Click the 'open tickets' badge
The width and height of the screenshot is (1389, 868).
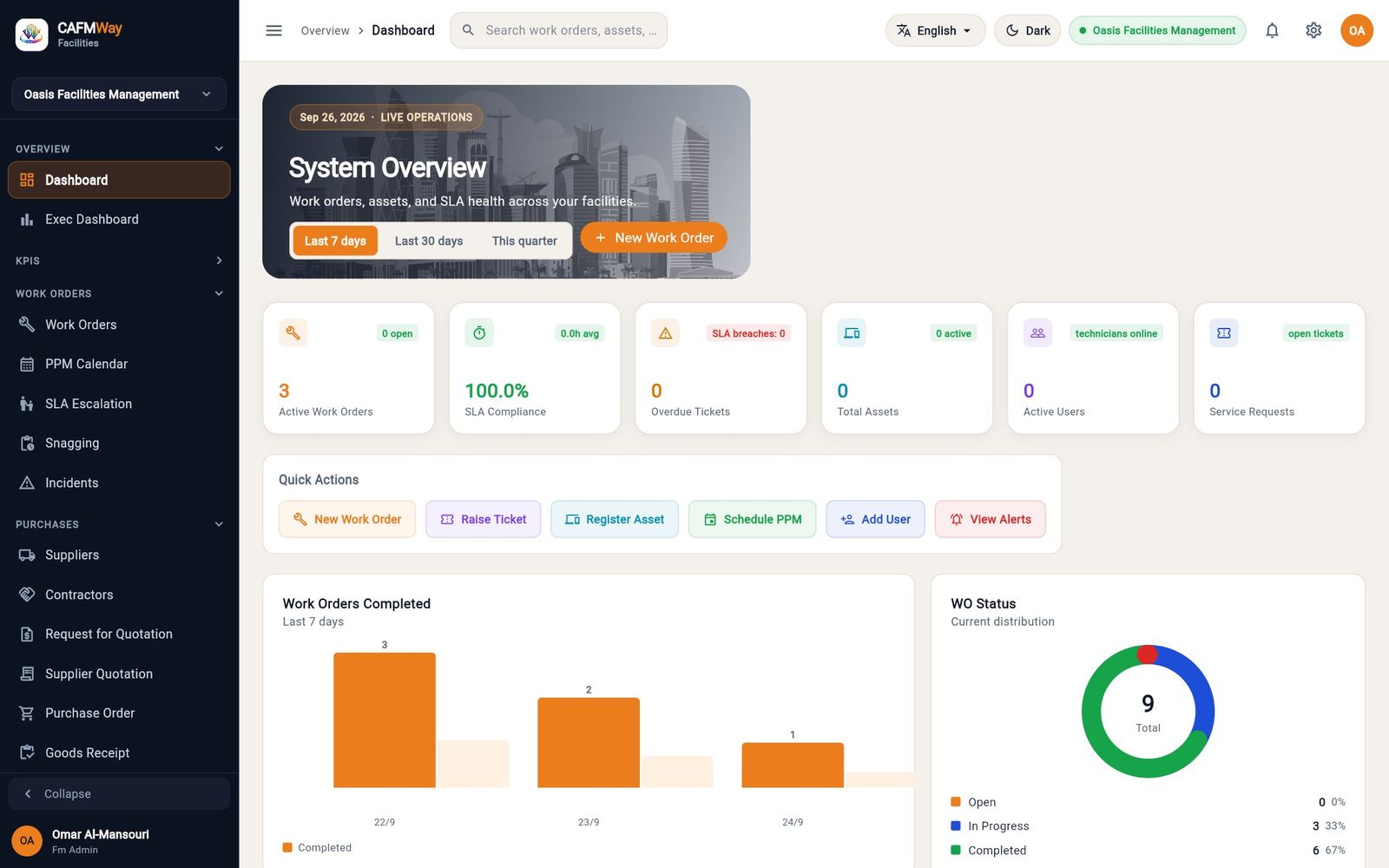click(x=1316, y=333)
